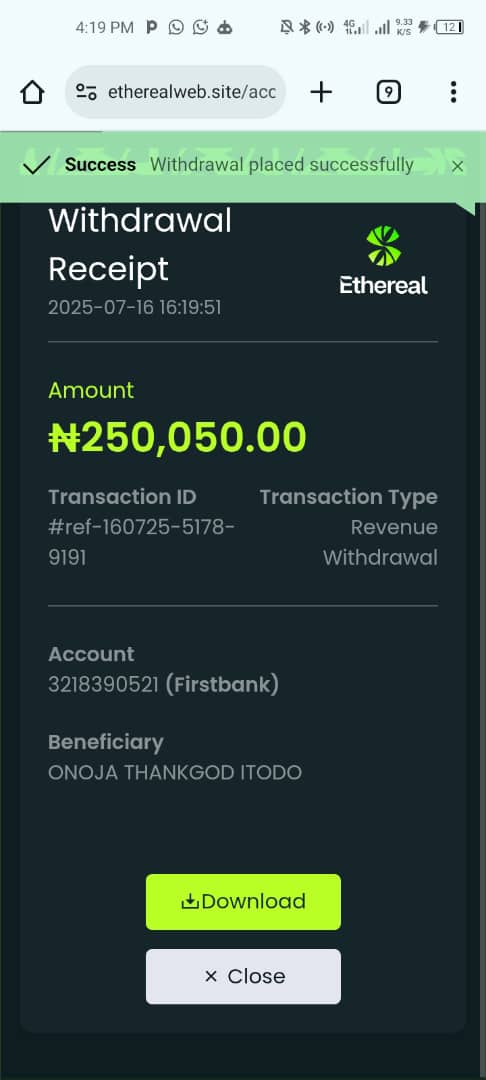Image resolution: width=486 pixels, height=1080 pixels.
Task: Tap the muted bell notification icon
Action: pyautogui.click(x=286, y=28)
